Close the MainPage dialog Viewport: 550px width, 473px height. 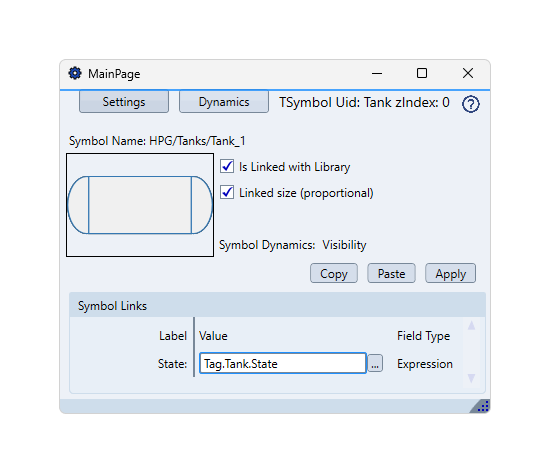coord(468,73)
